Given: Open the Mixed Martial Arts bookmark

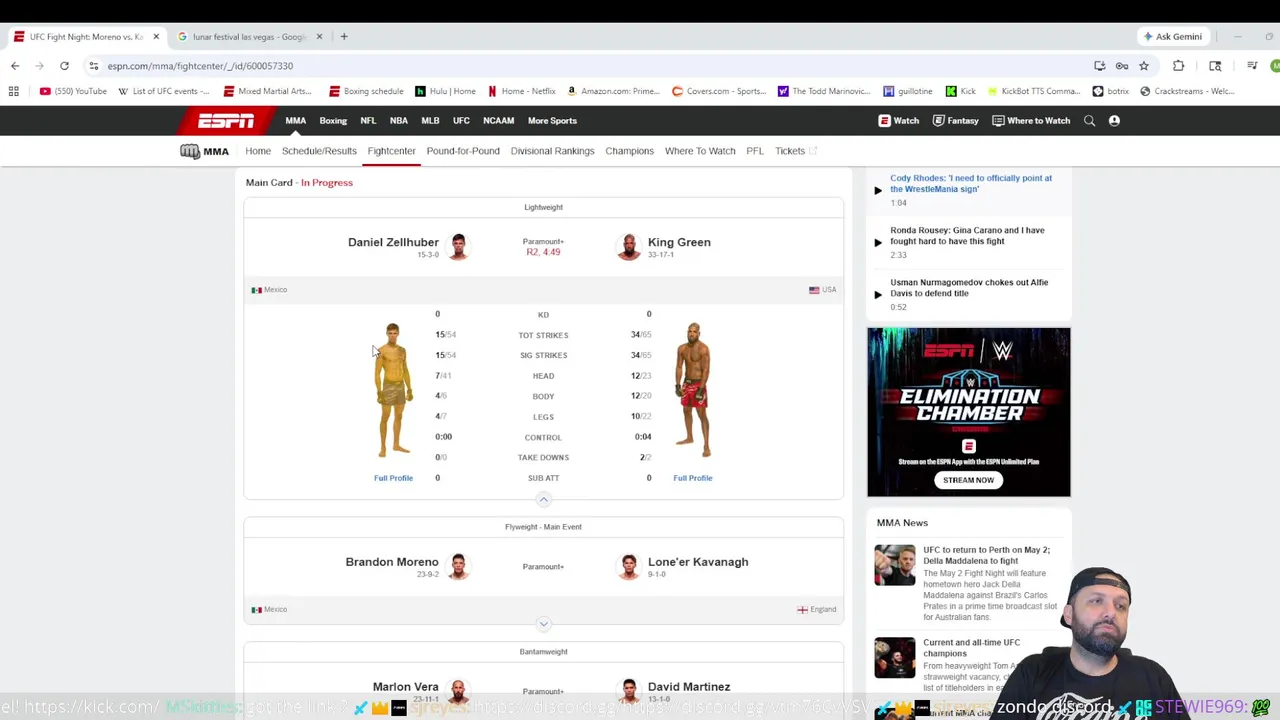Looking at the screenshot, I should point(267,91).
